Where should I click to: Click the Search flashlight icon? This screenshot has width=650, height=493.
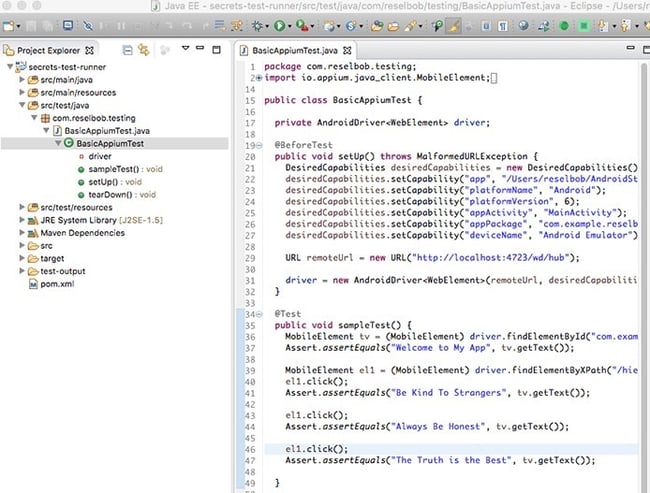410,26
